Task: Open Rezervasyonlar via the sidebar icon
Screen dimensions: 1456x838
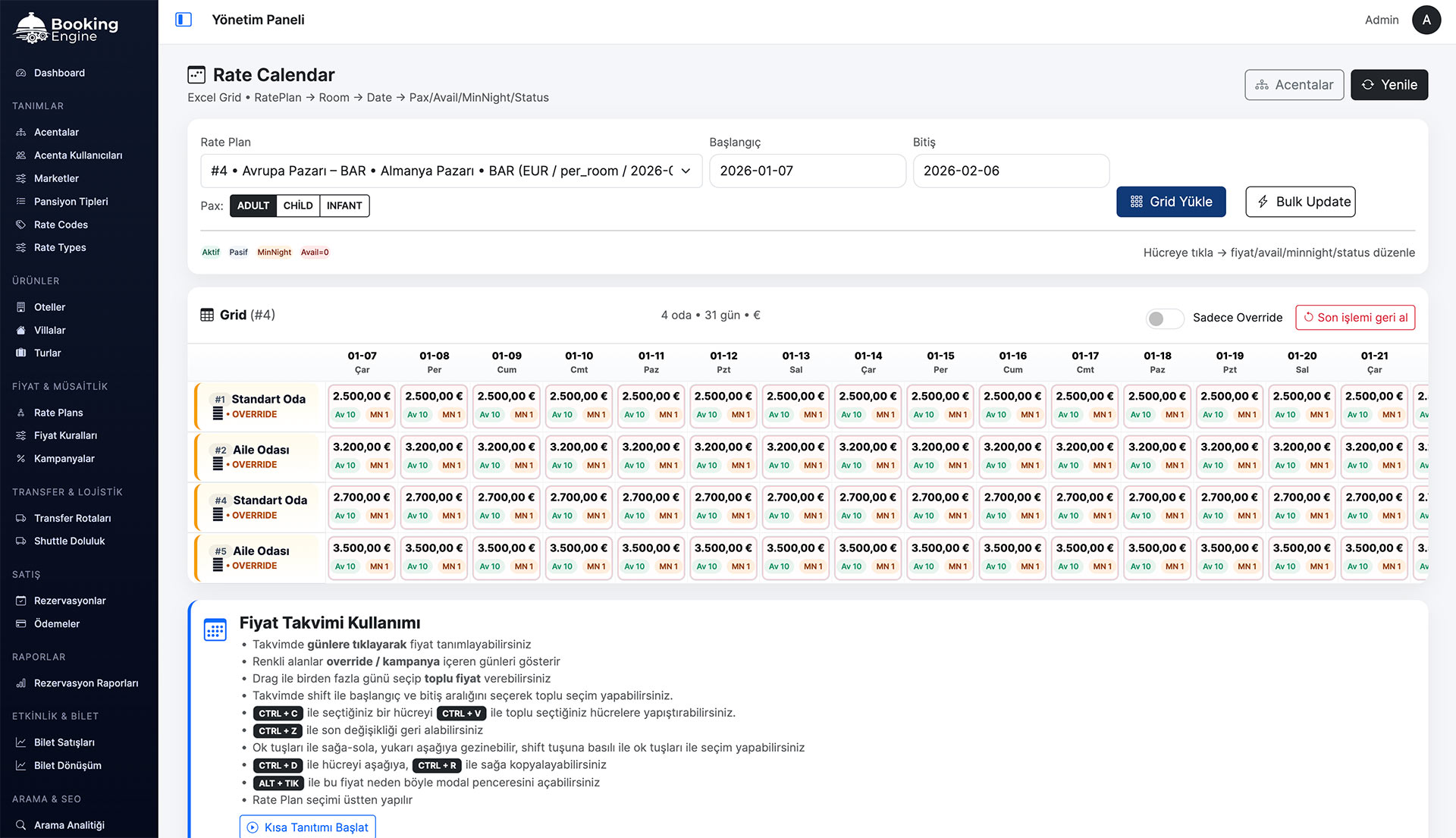Action: coord(20,600)
